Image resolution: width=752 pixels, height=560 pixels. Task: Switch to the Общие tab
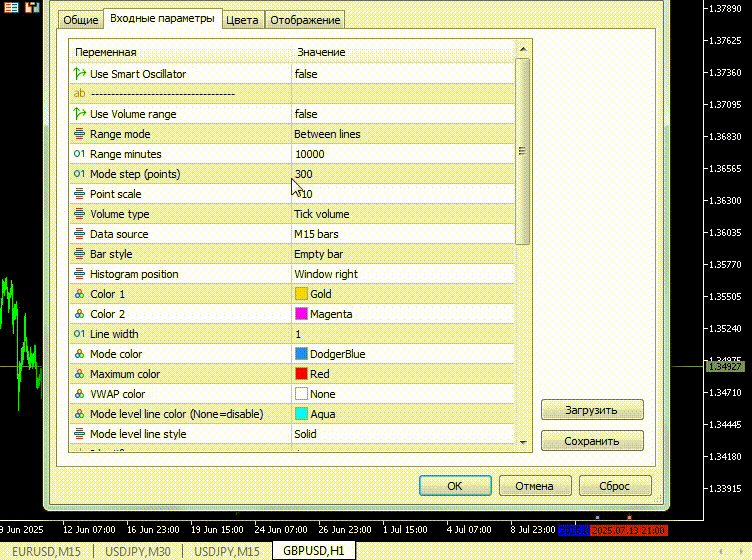click(x=81, y=20)
